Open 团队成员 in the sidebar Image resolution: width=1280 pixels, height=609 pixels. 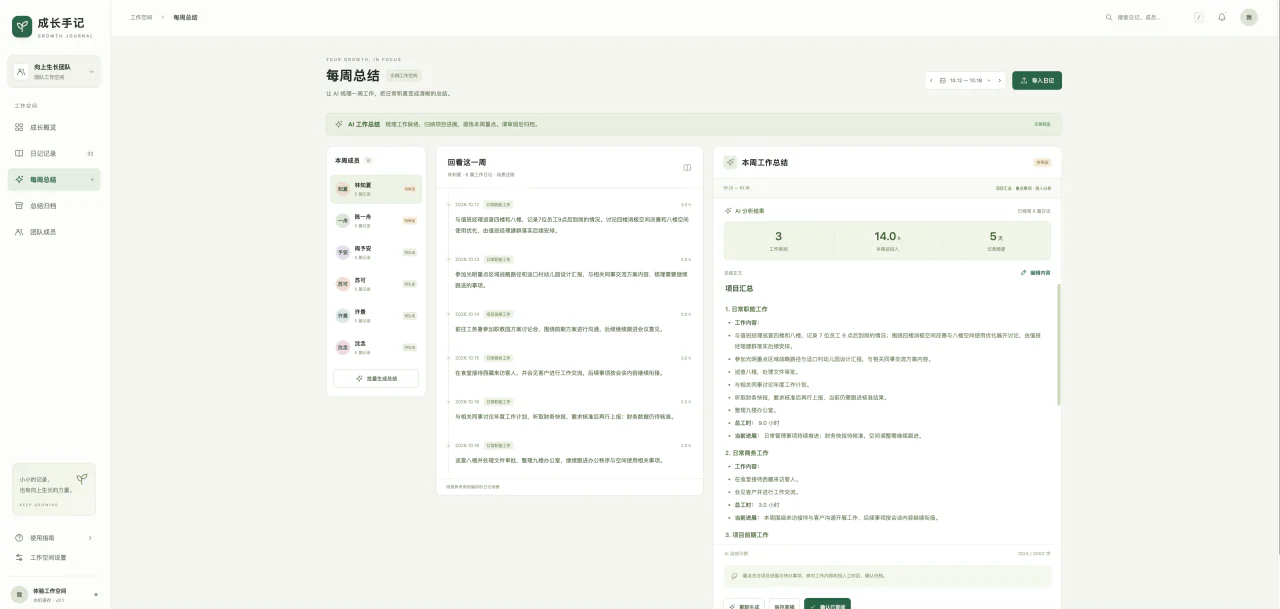[x=55, y=232]
